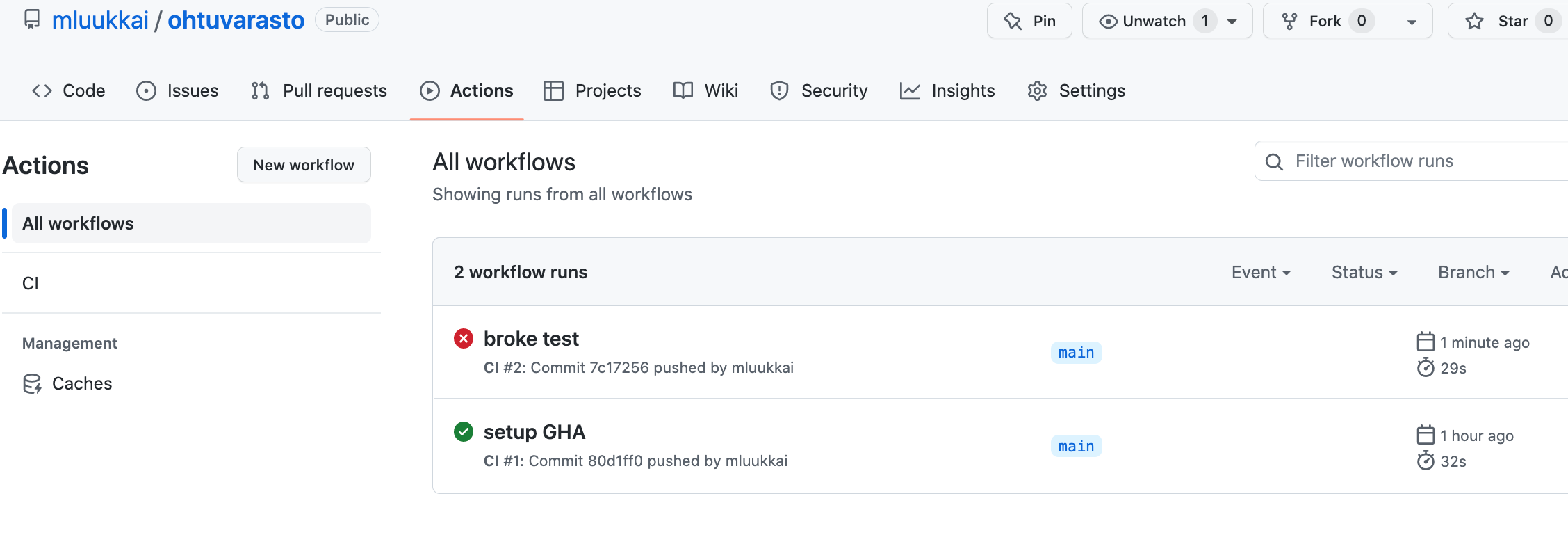1568x544 pixels.
Task: Click the Security shield icon
Action: [779, 91]
